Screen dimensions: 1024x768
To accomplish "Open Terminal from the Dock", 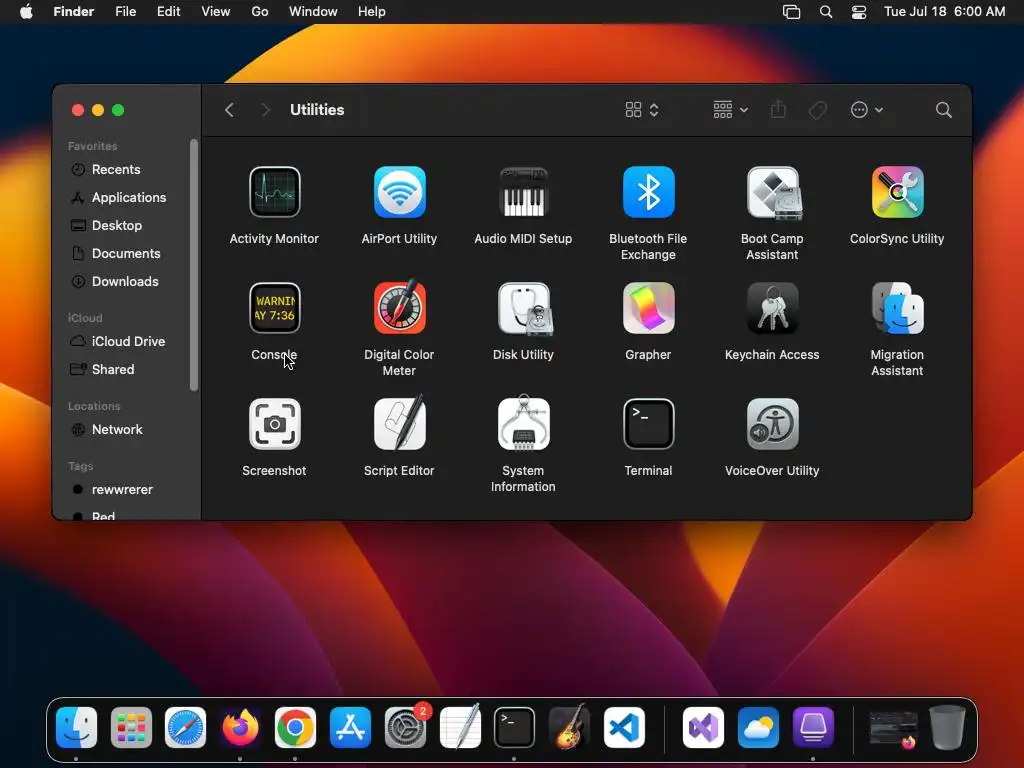I will click(x=515, y=728).
